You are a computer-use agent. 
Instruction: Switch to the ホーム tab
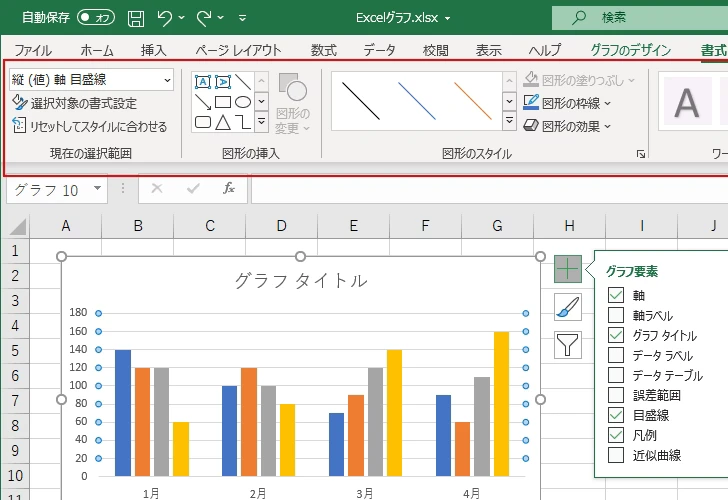click(97, 50)
